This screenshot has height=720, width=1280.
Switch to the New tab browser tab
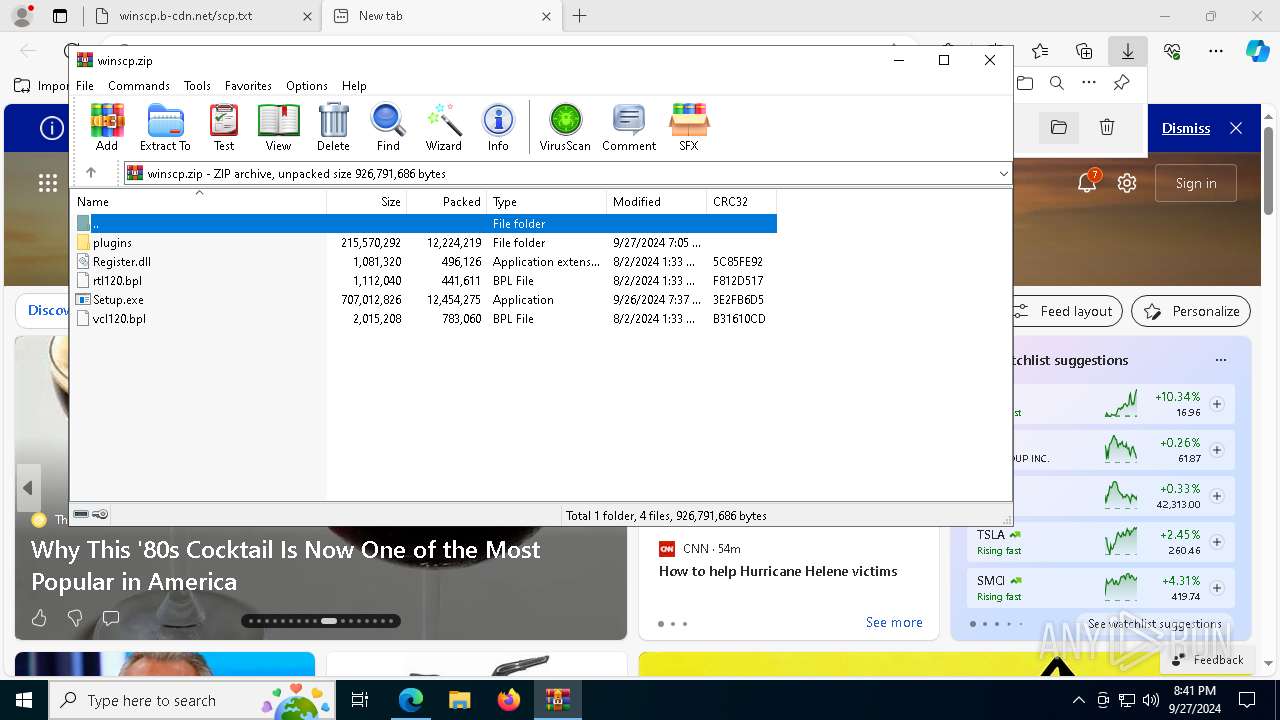point(443,16)
